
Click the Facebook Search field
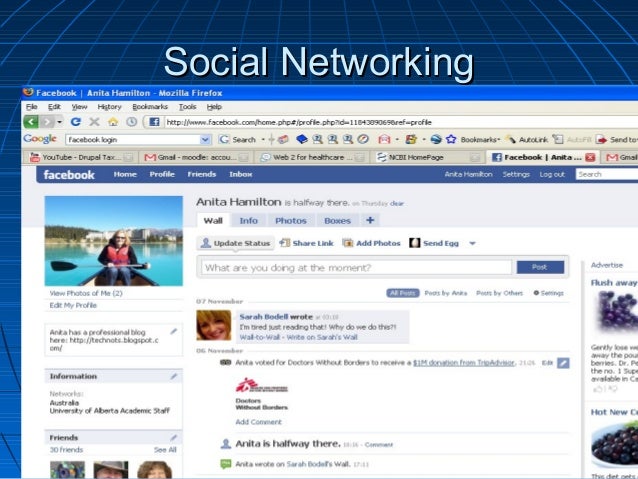click(607, 174)
